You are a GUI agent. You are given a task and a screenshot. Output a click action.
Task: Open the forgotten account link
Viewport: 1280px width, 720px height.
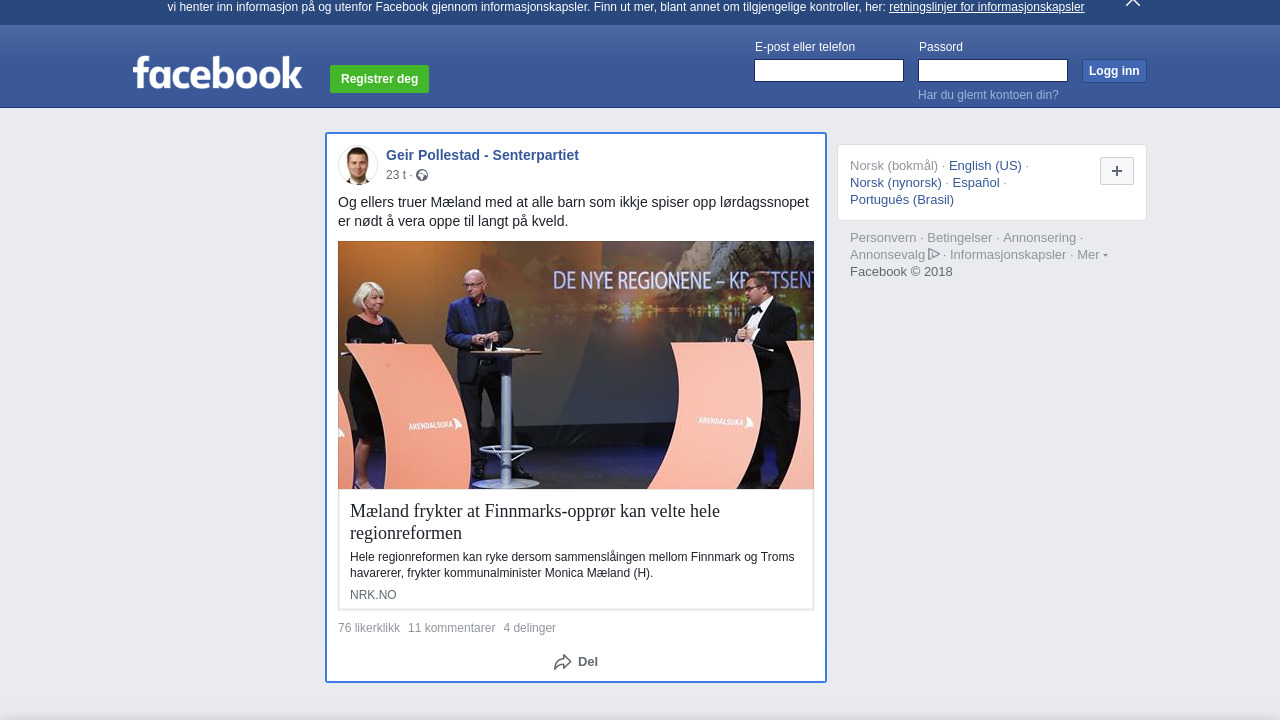point(988,95)
